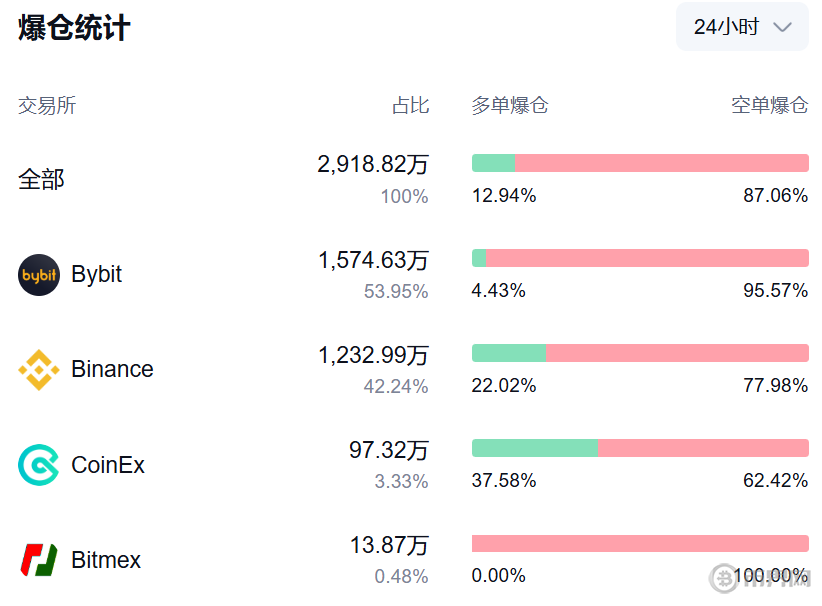822x606 pixels.
Task: Click the Binance exchange logo icon
Action: [x=39, y=370]
